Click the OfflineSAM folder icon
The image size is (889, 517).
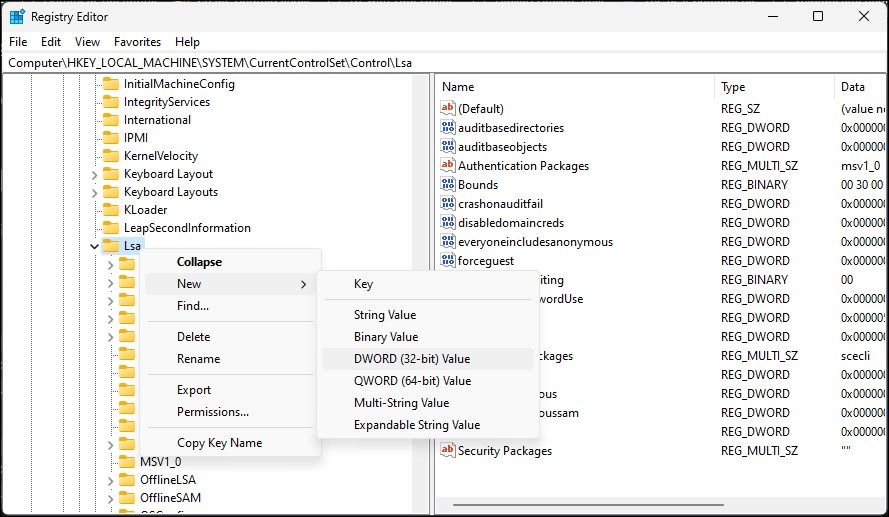pyautogui.click(x=126, y=497)
